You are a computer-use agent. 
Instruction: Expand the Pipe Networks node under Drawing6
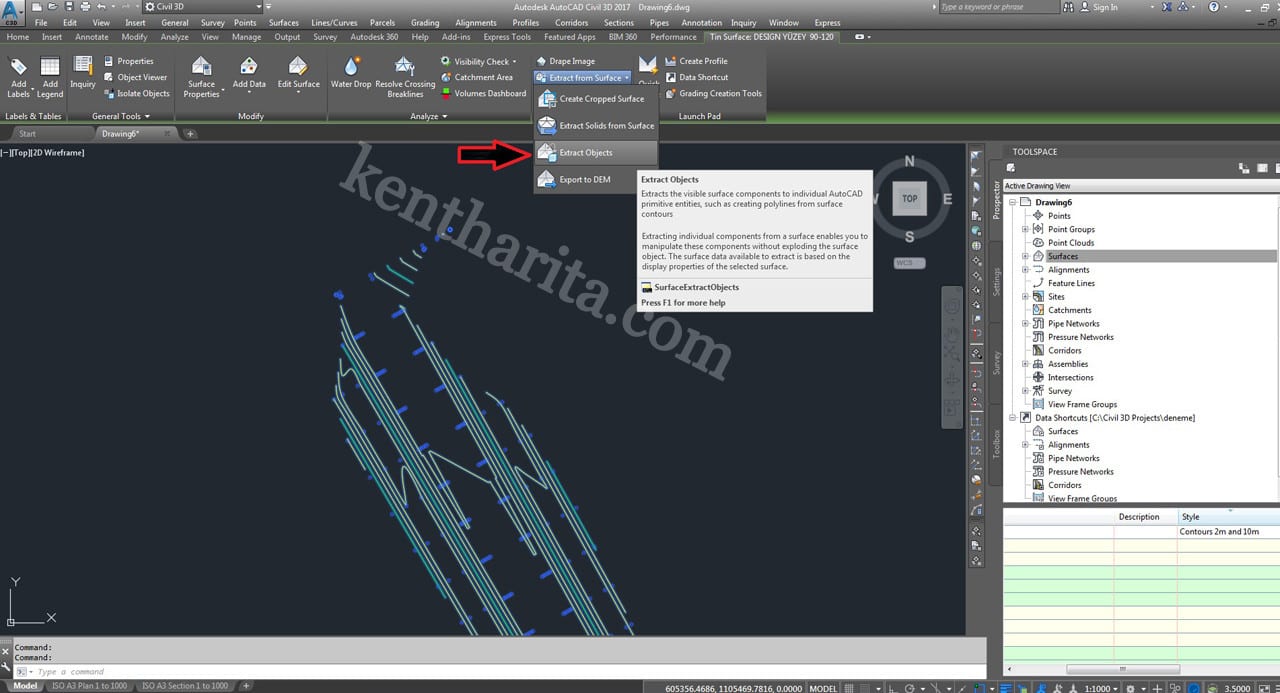click(x=1025, y=324)
